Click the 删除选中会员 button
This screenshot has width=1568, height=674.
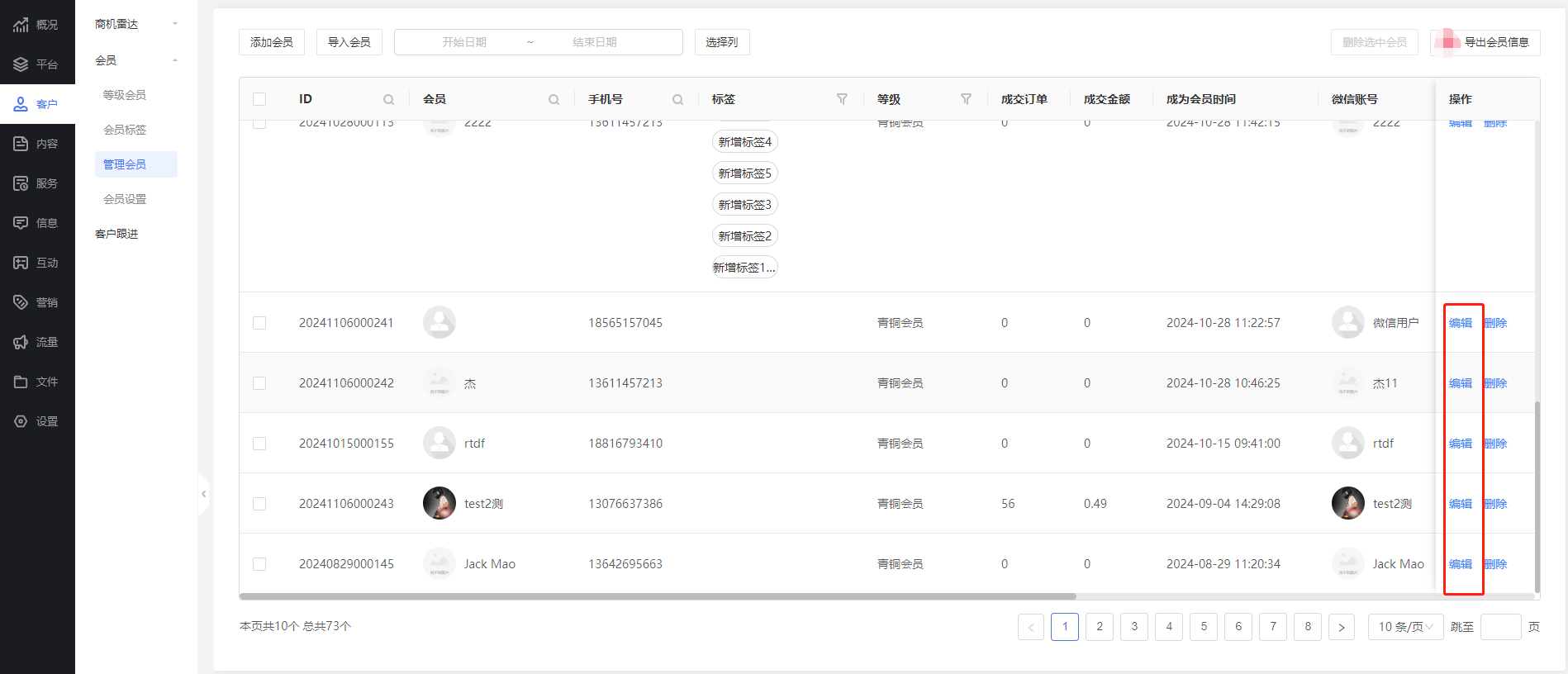coord(1375,42)
